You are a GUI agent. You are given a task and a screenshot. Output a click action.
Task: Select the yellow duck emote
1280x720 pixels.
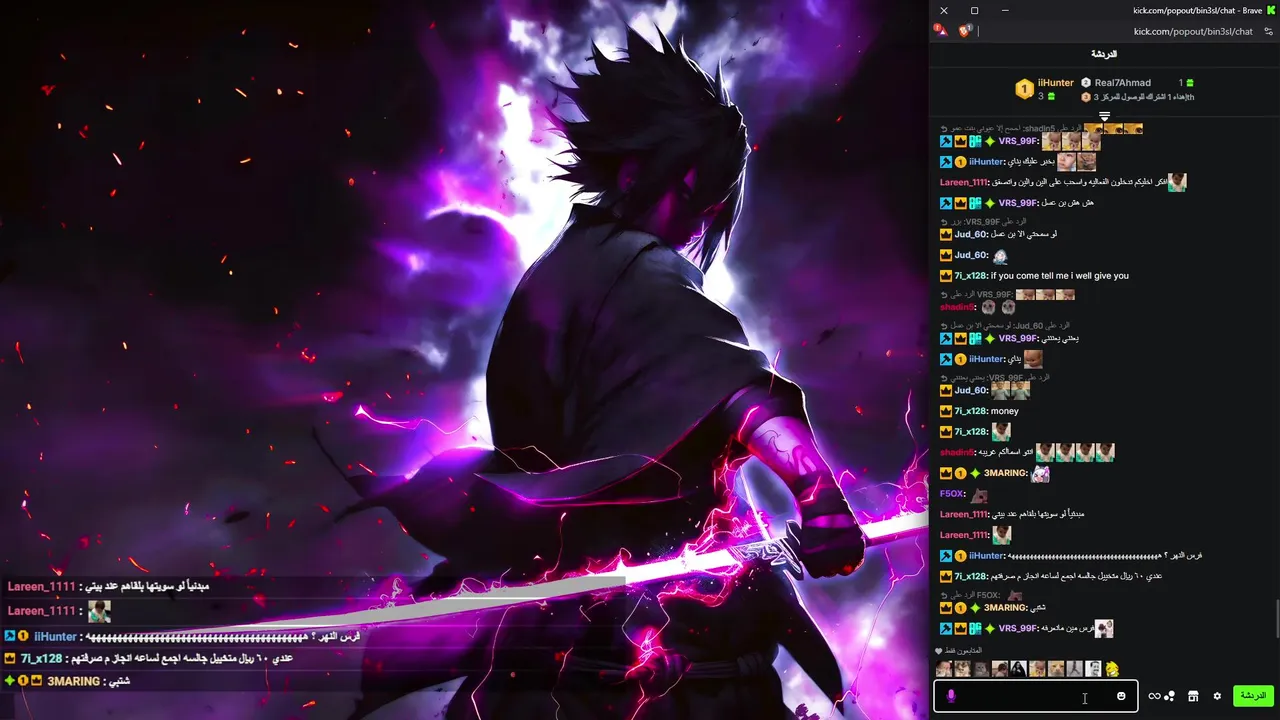click(x=1112, y=669)
